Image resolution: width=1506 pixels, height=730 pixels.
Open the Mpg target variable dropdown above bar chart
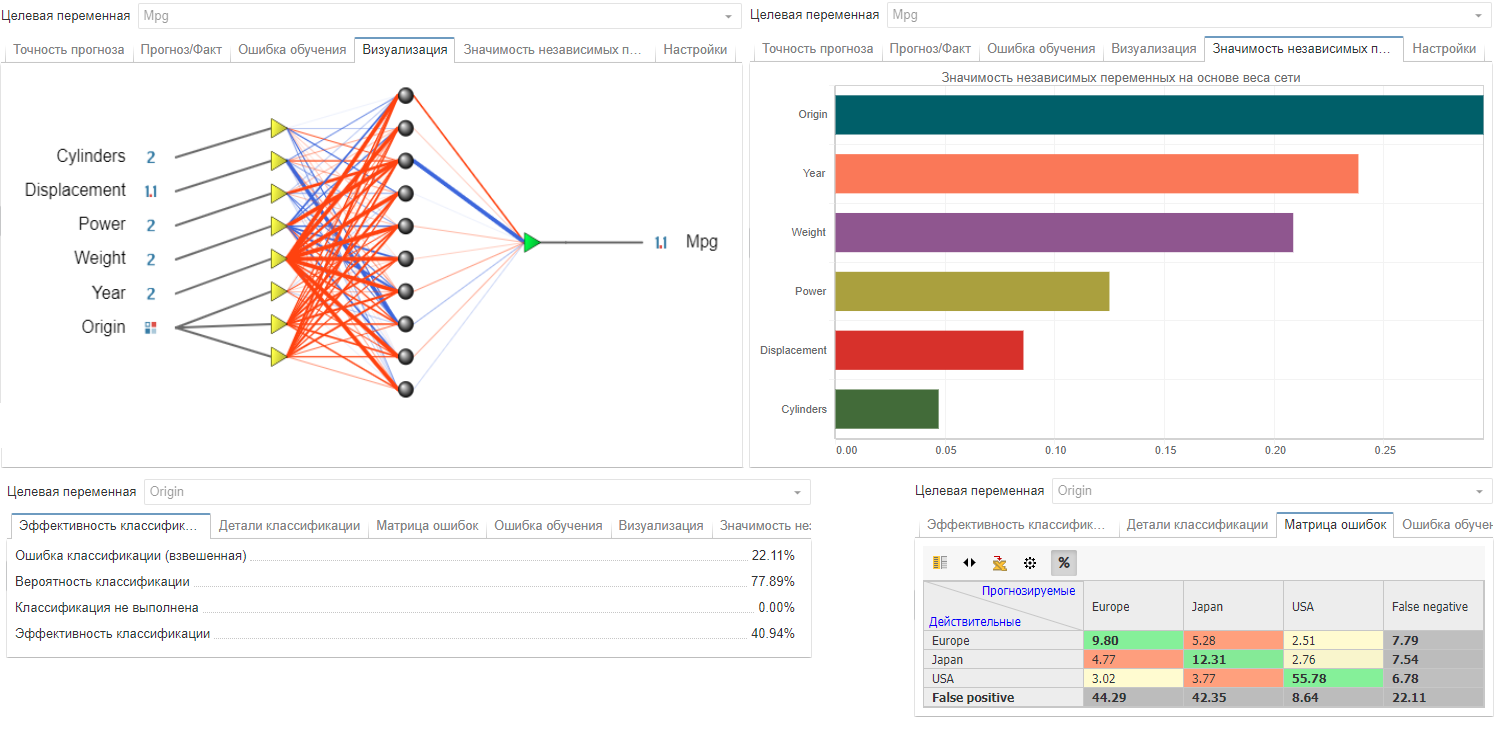(1189, 15)
